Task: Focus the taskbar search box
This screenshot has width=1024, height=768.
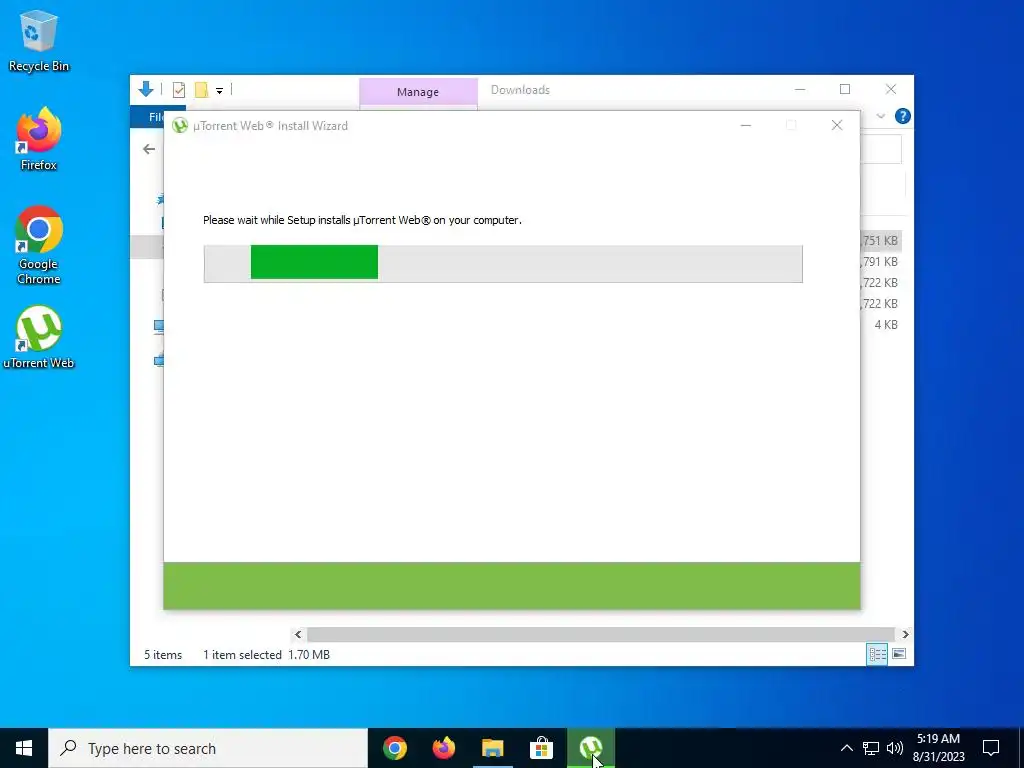Action: (208, 748)
